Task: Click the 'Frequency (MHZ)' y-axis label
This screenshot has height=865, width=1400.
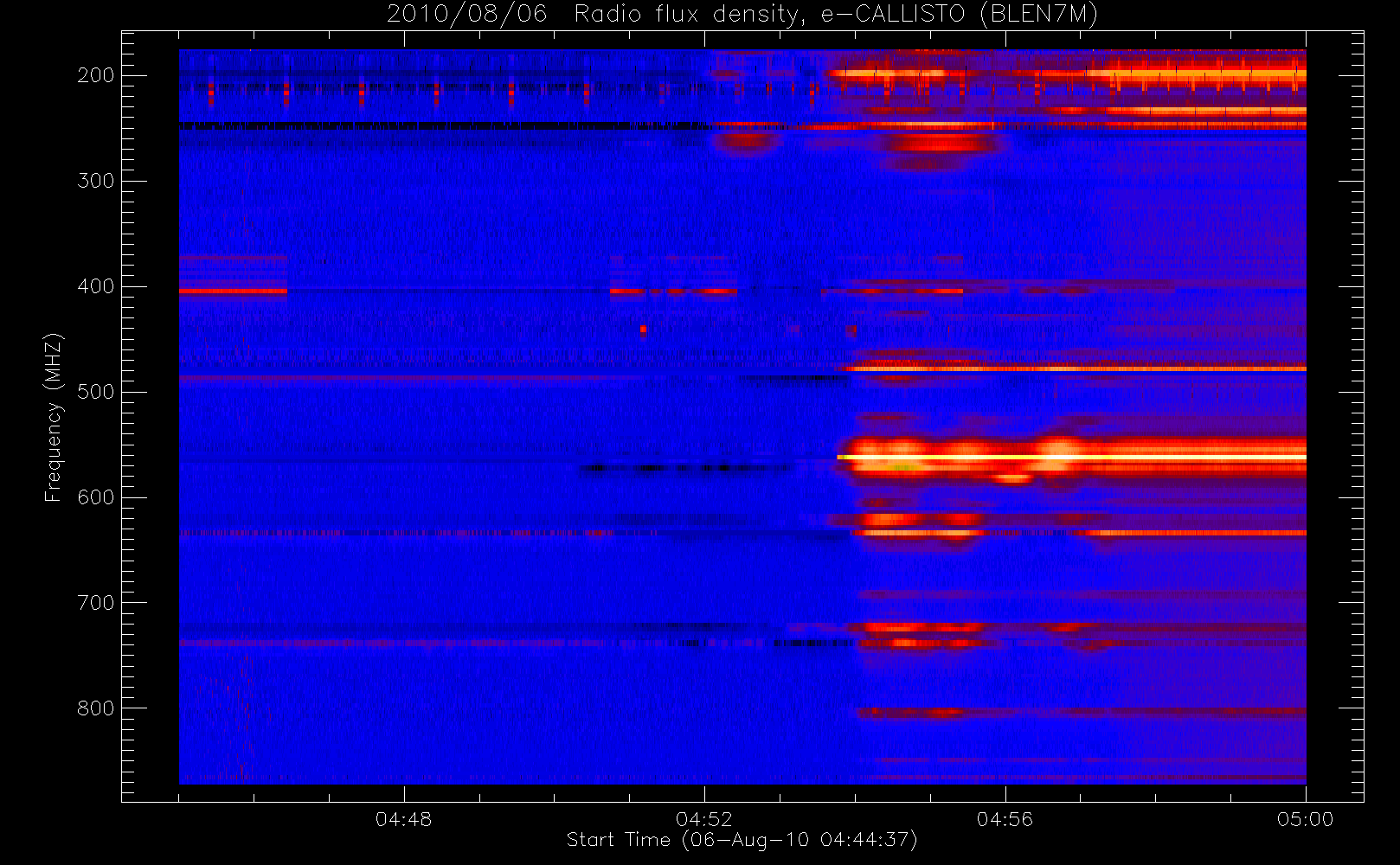Action: 54,417
